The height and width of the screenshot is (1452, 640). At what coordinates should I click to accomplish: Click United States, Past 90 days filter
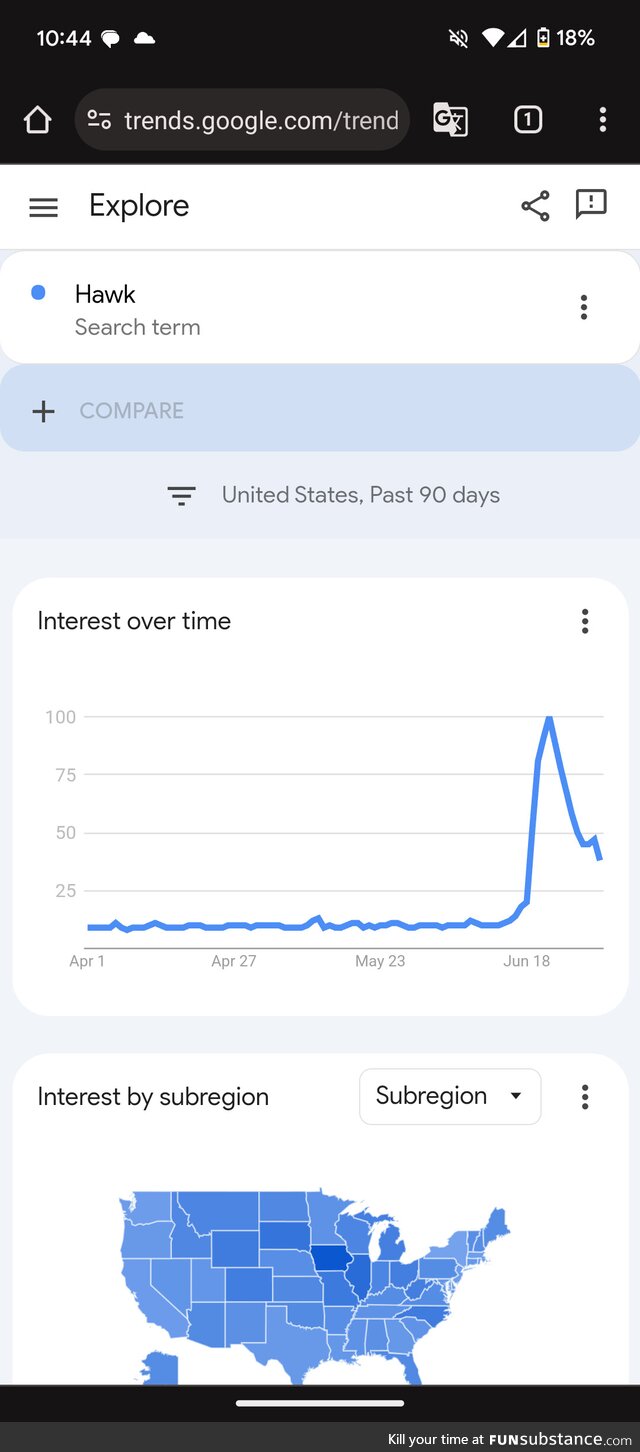coord(361,495)
